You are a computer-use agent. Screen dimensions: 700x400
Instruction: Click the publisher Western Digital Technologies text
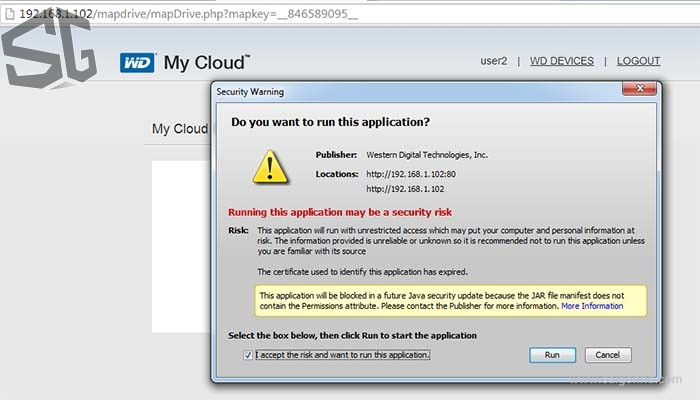[427, 155]
